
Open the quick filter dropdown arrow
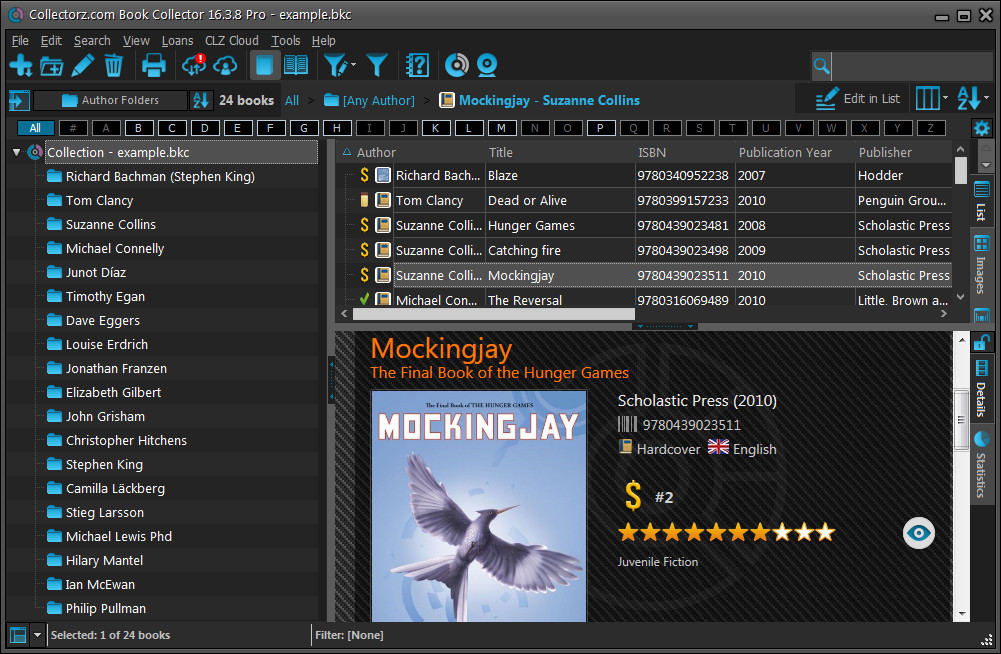353,65
